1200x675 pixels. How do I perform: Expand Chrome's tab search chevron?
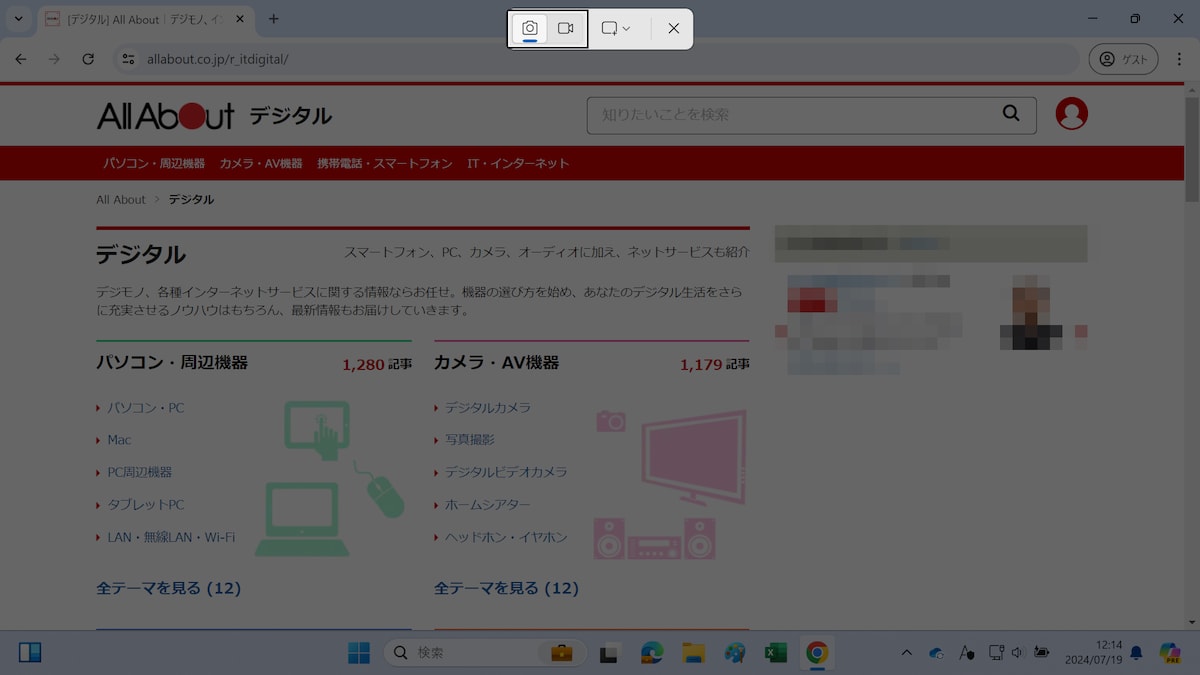pyautogui.click(x=18, y=19)
